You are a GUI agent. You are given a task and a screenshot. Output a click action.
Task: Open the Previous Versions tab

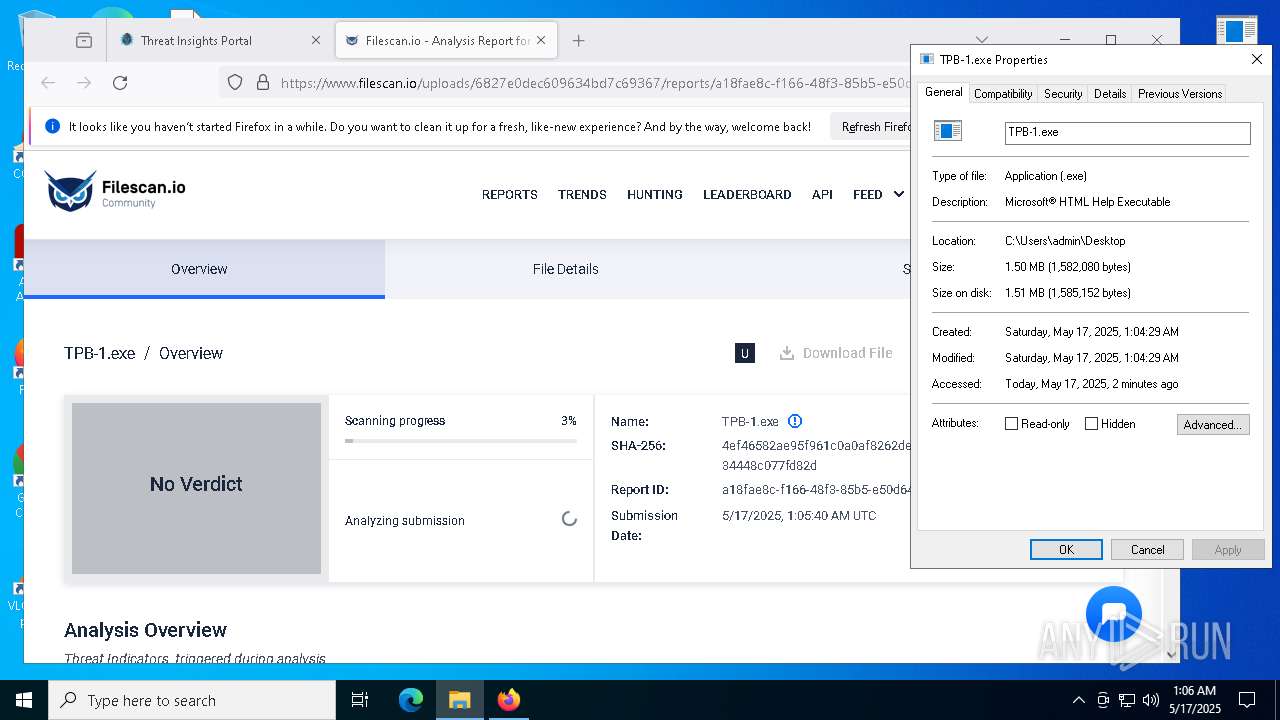tap(1180, 94)
